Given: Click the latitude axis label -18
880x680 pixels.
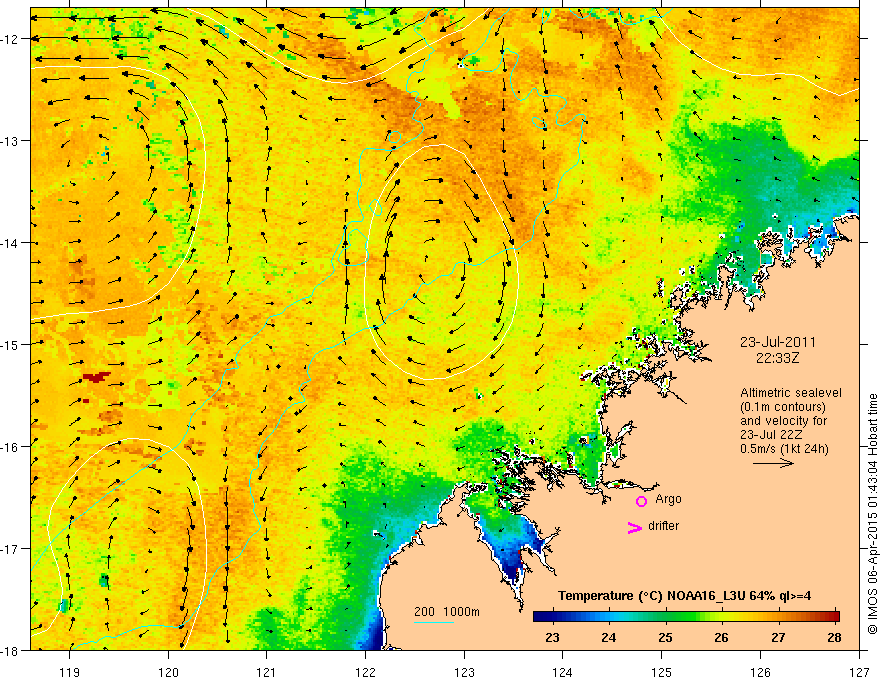Looking at the screenshot, I should point(11,651).
